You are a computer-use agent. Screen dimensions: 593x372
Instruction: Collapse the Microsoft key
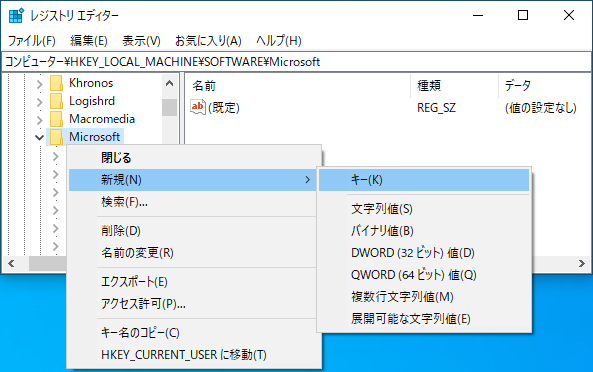(x=39, y=137)
